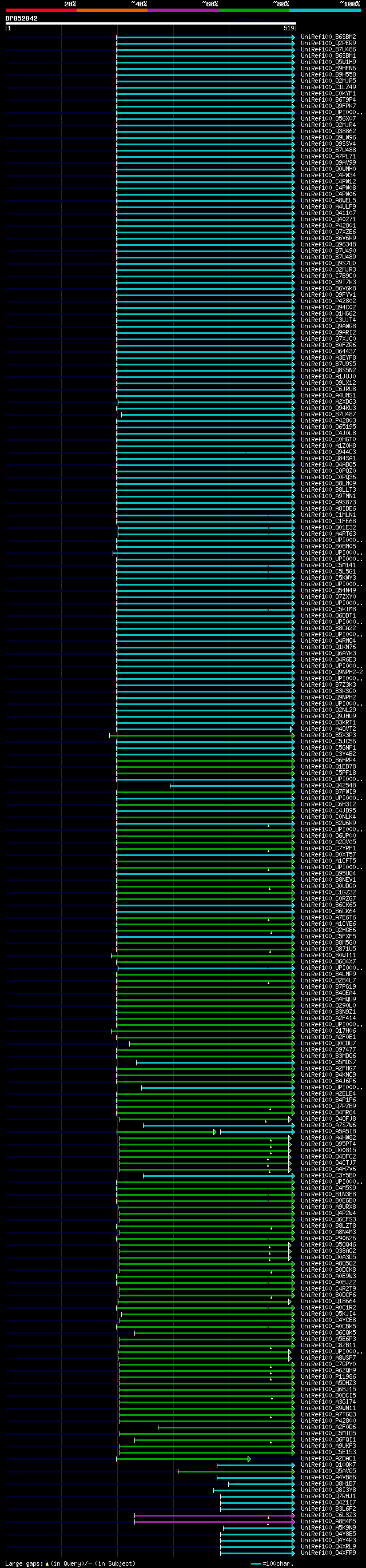366x1568 pixels.
Task: Click the Large gaps legend text
Action: pyautogui.click(x=25, y=1564)
